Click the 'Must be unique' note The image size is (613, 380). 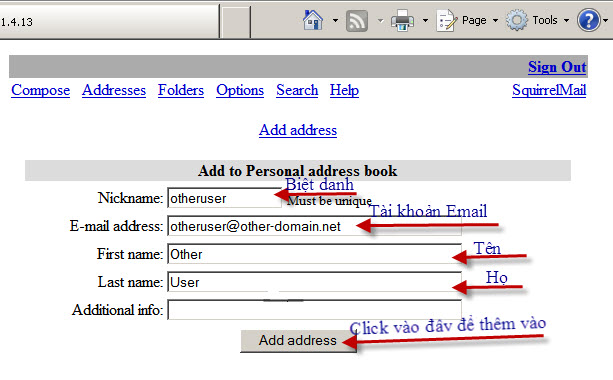(330, 201)
